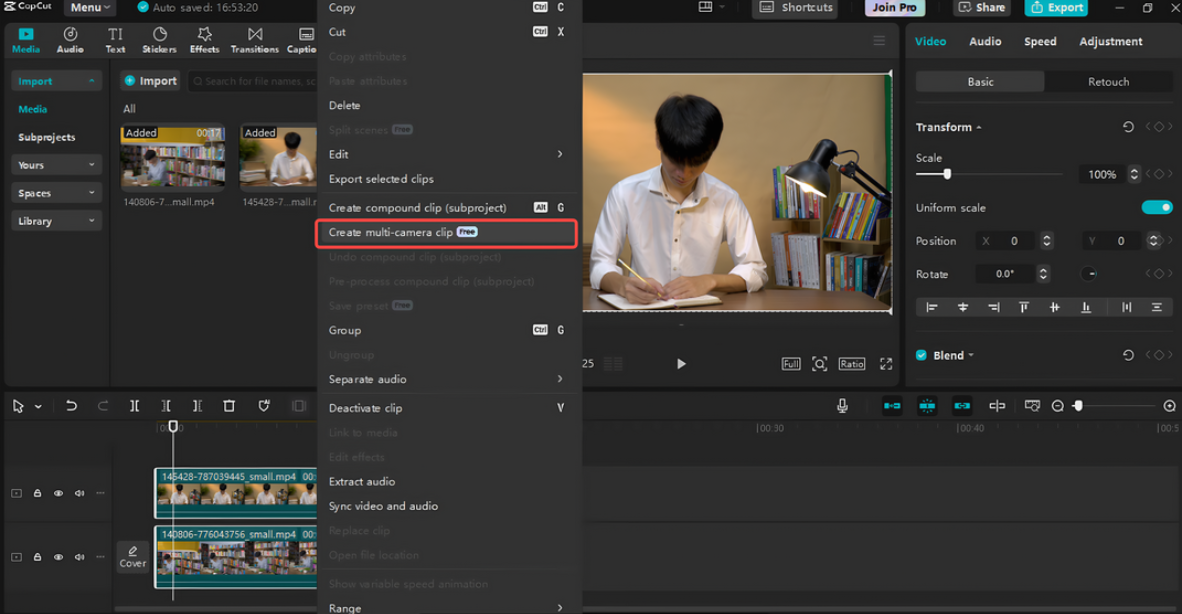Open the Edit submenu in context menu
The width and height of the screenshot is (1182, 614).
click(x=448, y=154)
